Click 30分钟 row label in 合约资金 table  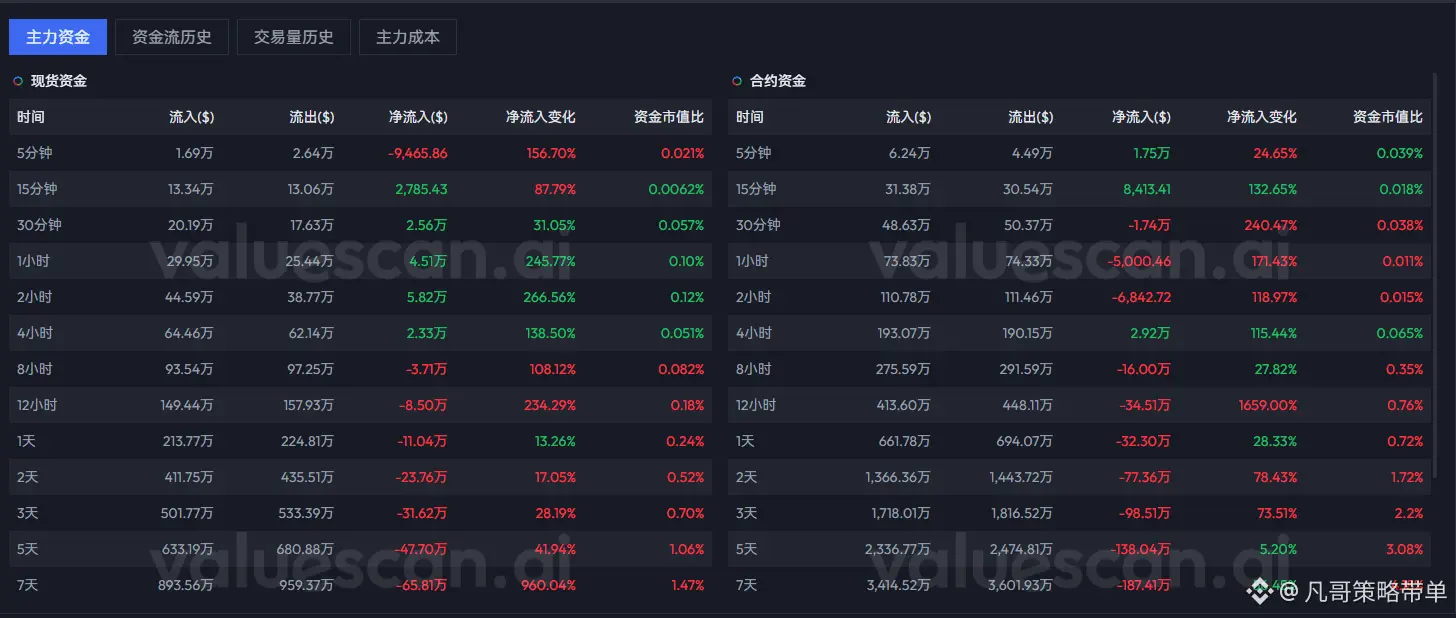758,225
